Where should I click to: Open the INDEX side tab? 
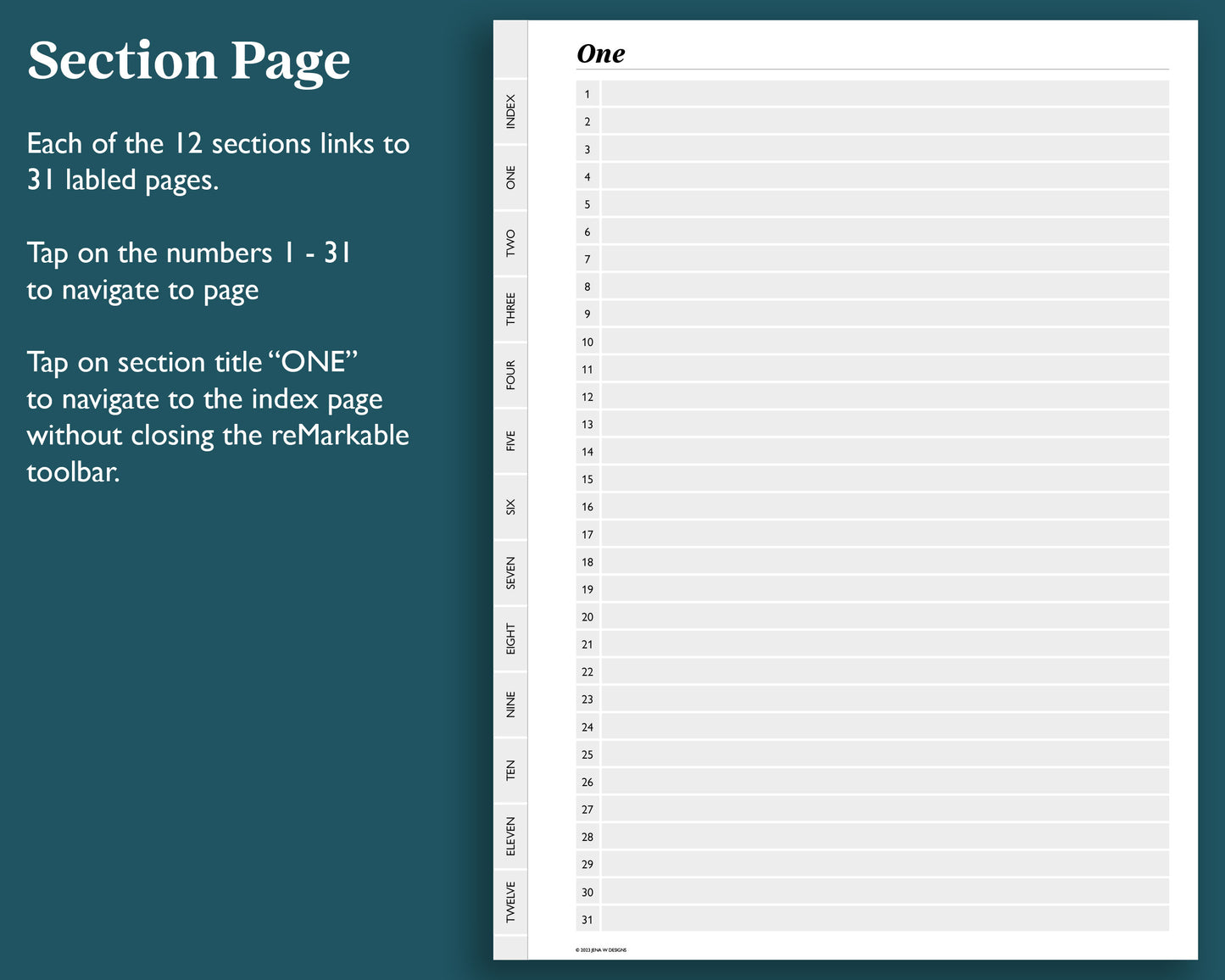[x=510, y=112]
